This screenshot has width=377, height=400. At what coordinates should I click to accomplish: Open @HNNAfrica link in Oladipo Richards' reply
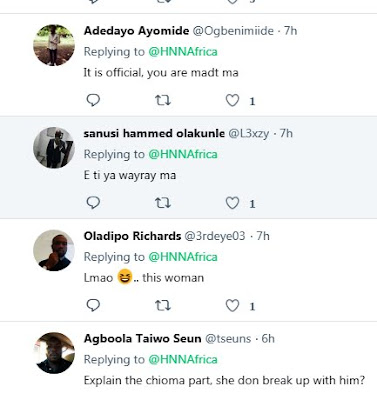(183, 257)
